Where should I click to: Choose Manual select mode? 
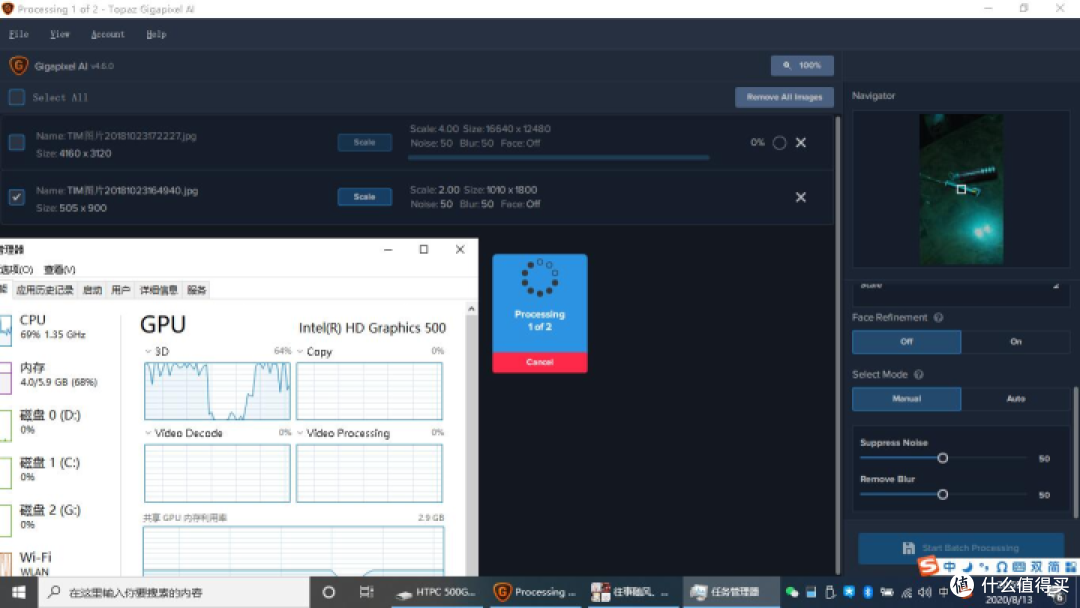[x=906, y=399]
